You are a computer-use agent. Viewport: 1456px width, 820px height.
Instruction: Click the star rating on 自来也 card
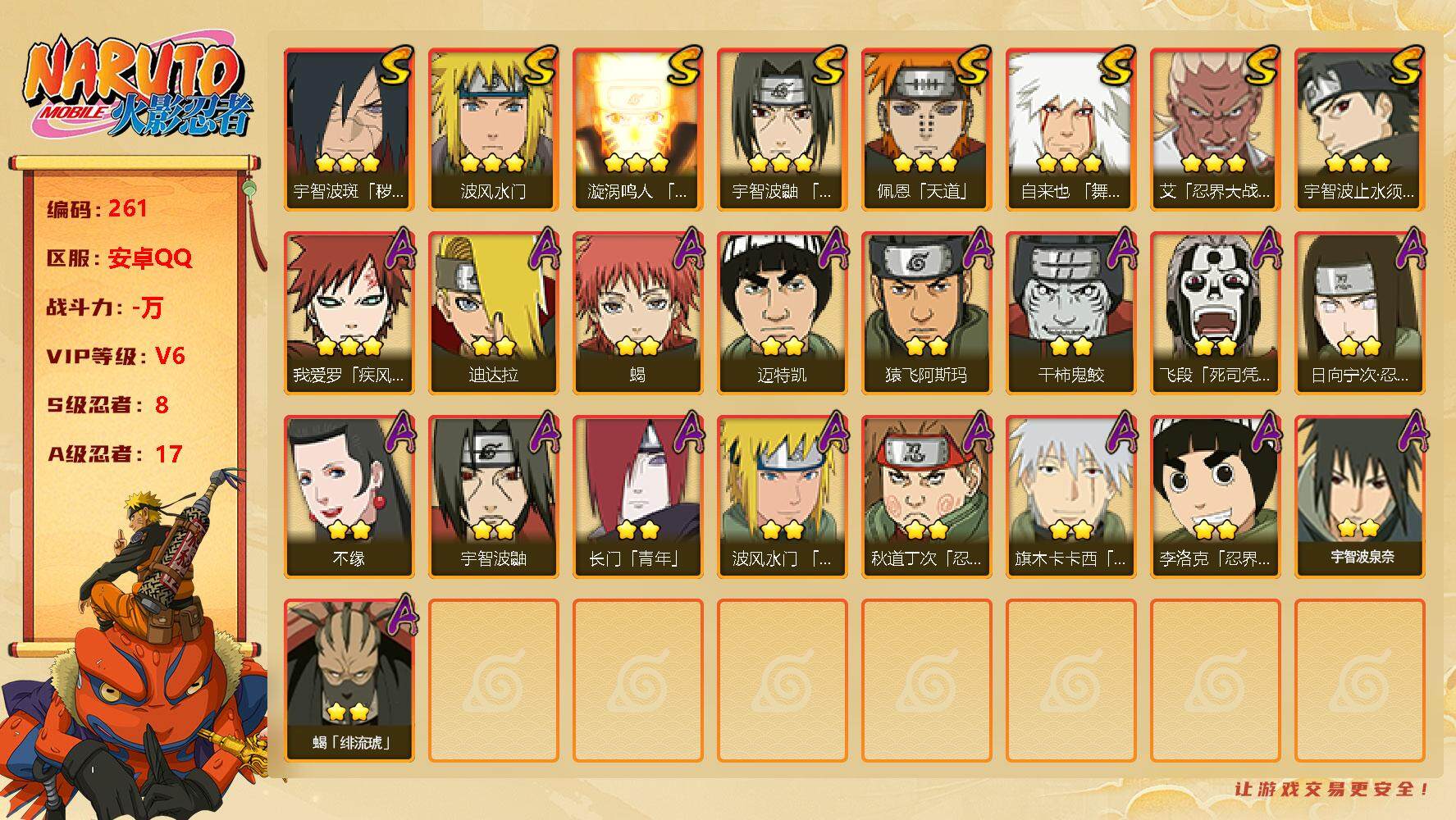click(1070, 163)
